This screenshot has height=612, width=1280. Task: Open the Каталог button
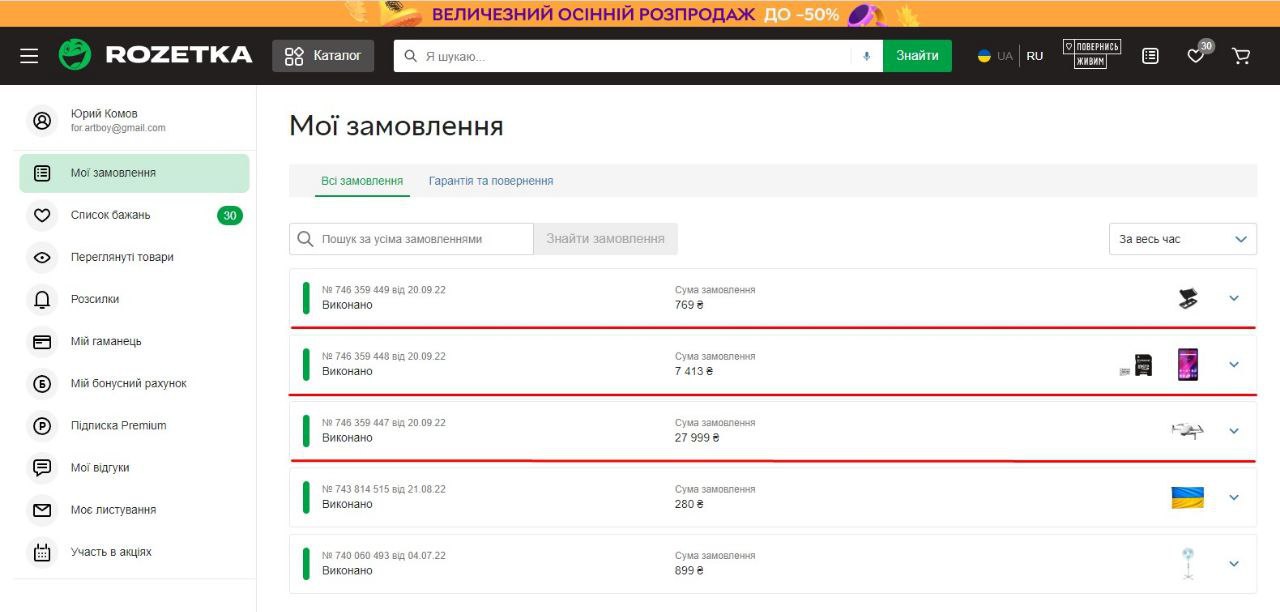click(323, 56)
